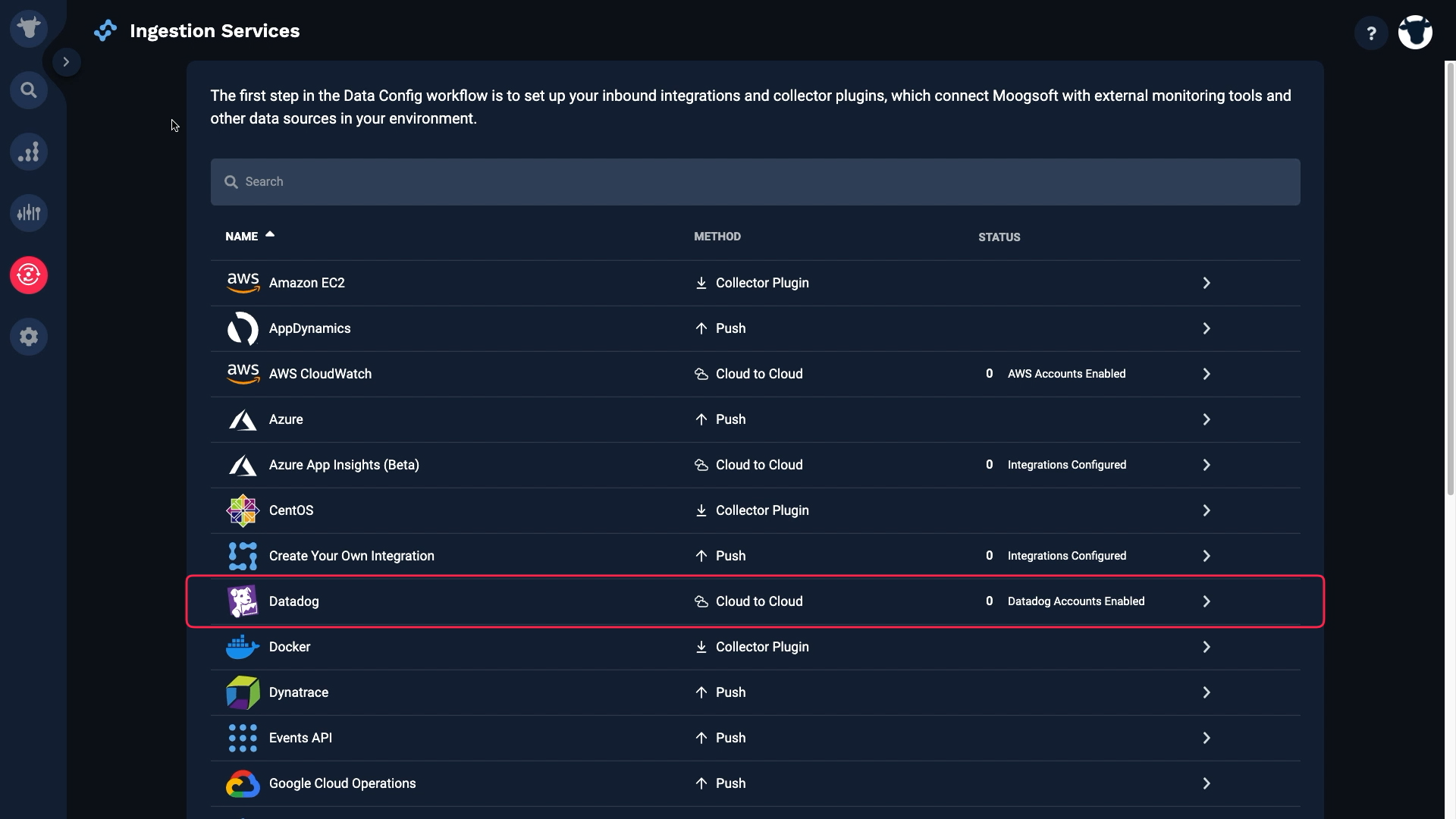Expand Create Your Own Integration chevron
The width and height of the screenshot is (1456, 819).
click(1207, 556)
